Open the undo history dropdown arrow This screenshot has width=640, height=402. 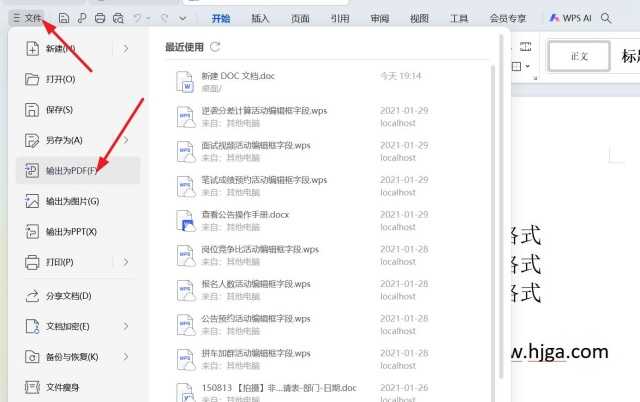click(x=148, y=18)
